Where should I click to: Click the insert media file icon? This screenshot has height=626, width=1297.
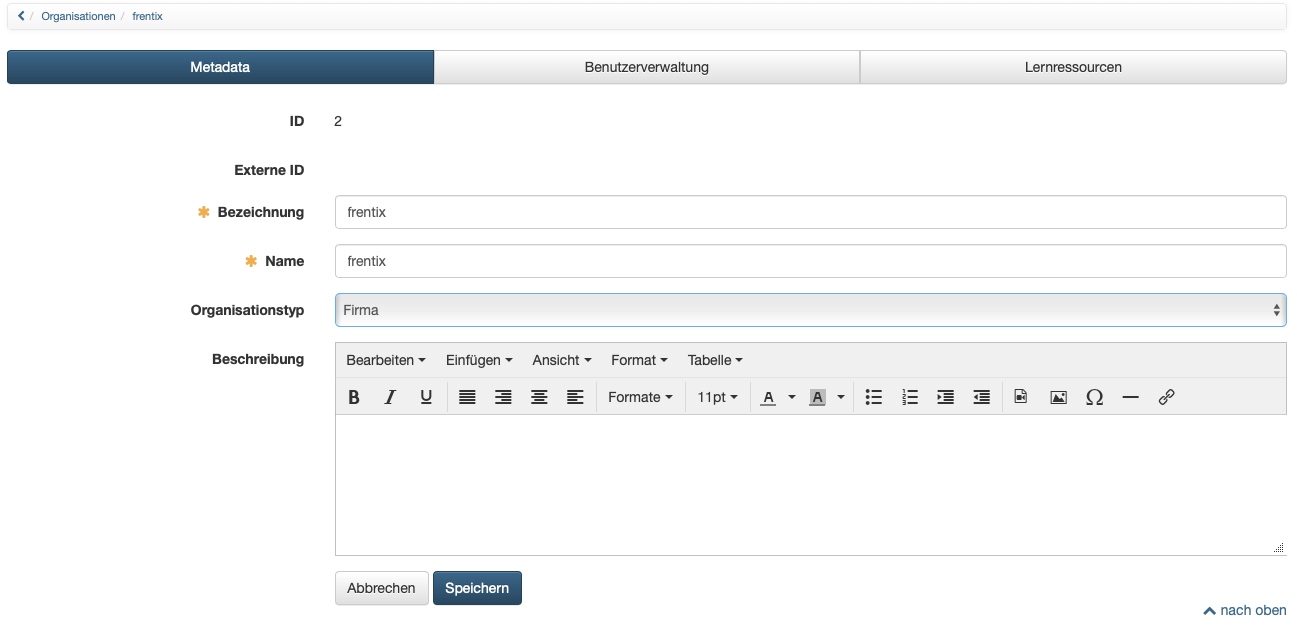tap(1021, 397)
